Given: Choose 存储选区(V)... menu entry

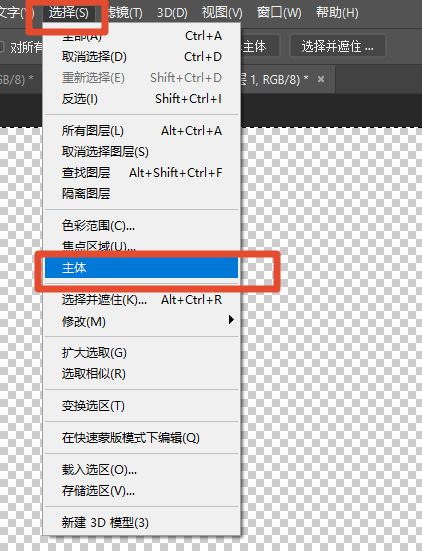Looking at the screenshot, I should [x=142, y=491].
